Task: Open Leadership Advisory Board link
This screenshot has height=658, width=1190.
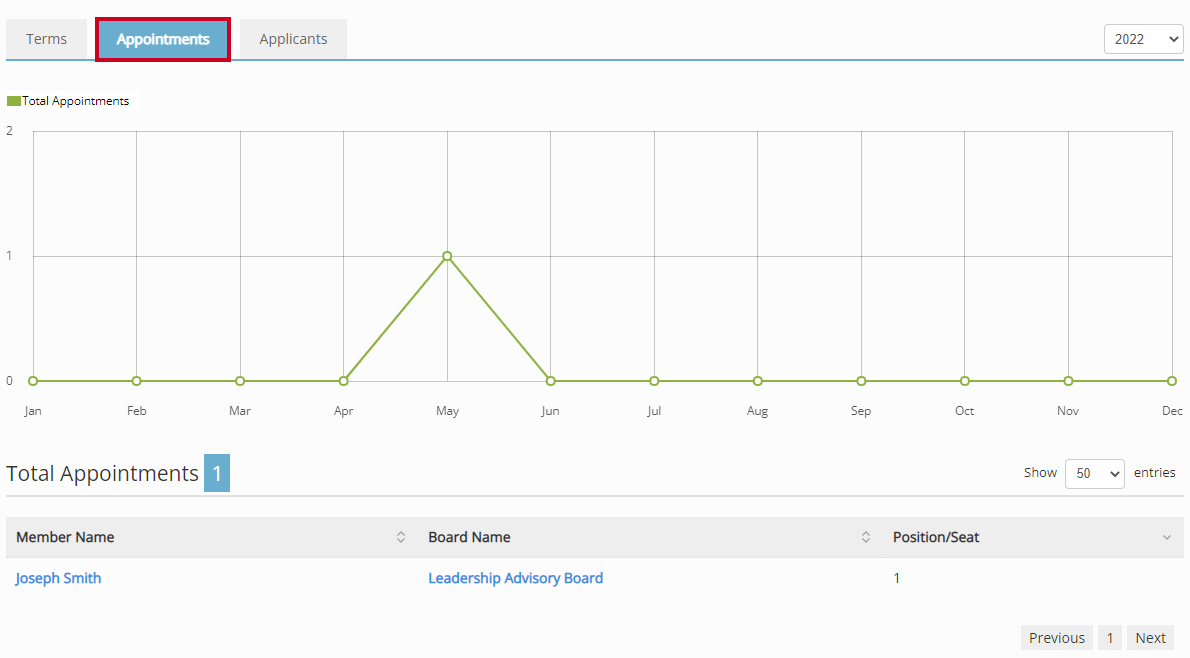Action: coord(515,578)
